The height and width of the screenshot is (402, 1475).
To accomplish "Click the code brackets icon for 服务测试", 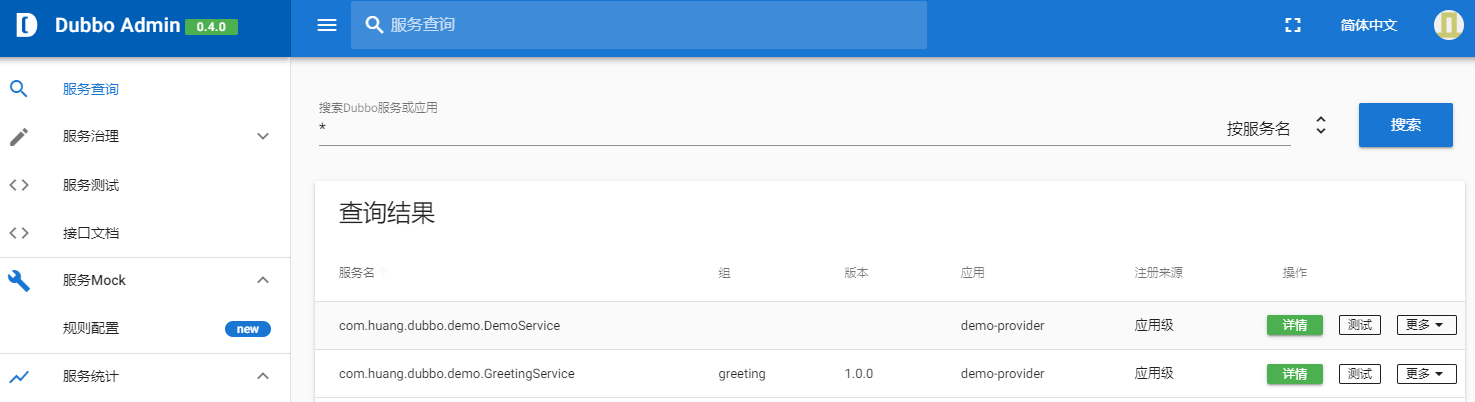I will pos(19,185).
